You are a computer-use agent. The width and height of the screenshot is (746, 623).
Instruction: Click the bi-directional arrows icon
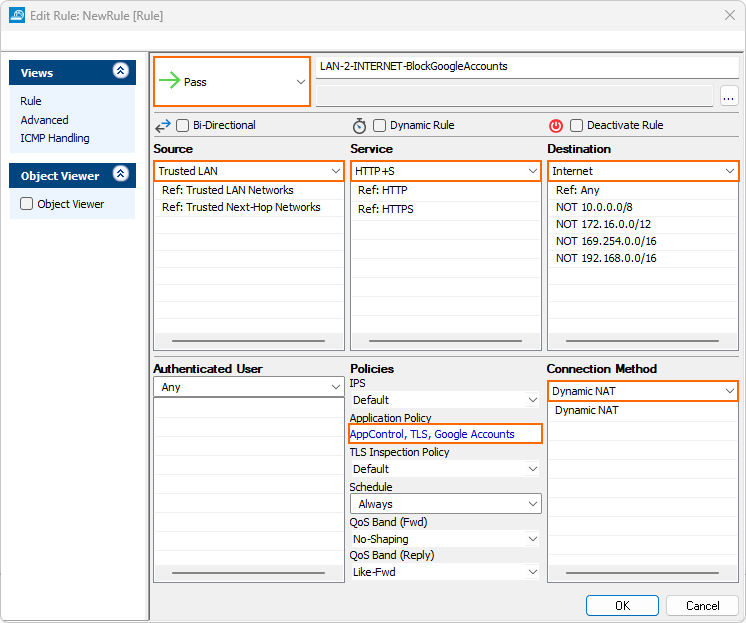163,126
